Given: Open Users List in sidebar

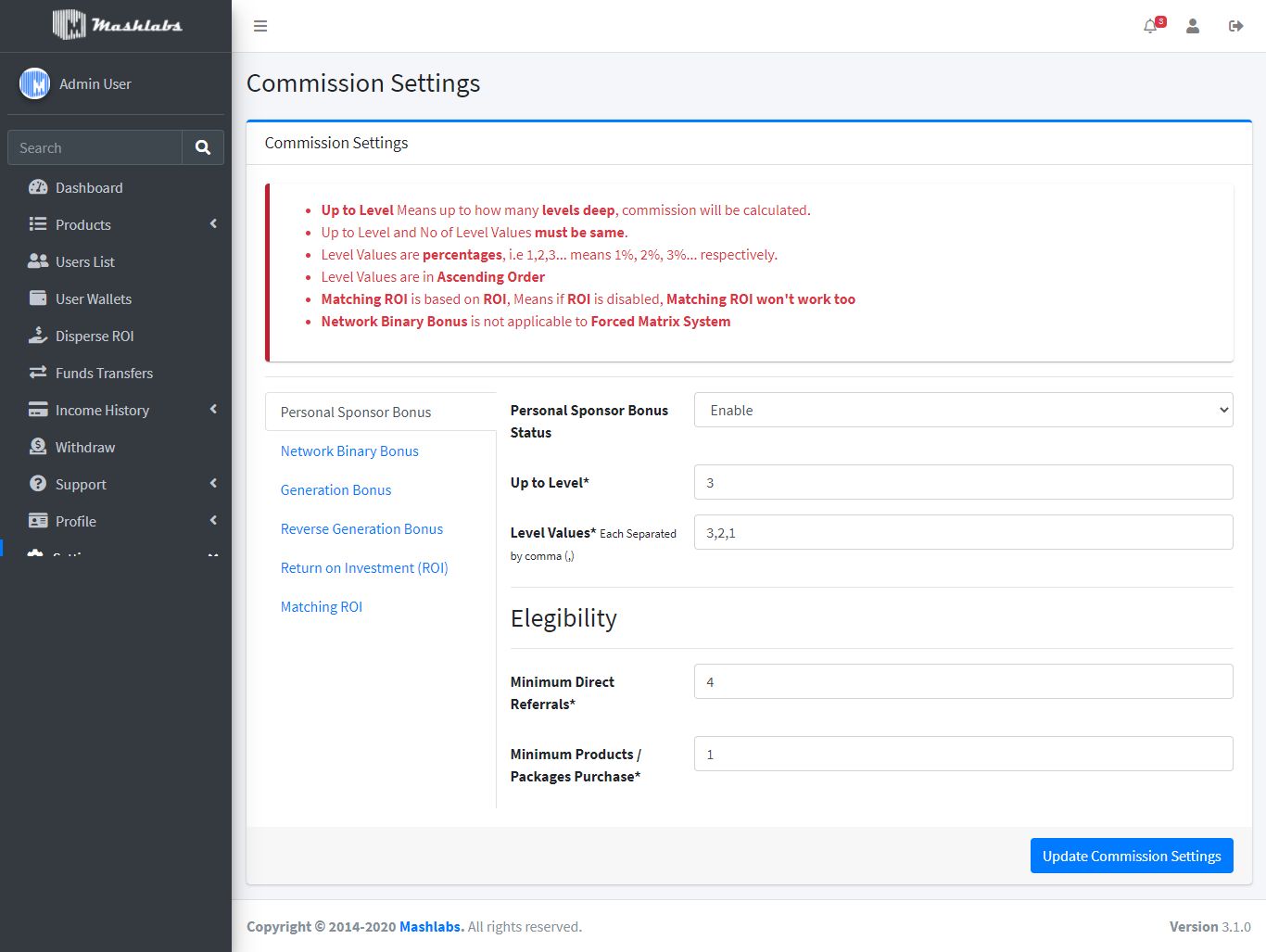Looking at the screenshot, I should (85, 261).
